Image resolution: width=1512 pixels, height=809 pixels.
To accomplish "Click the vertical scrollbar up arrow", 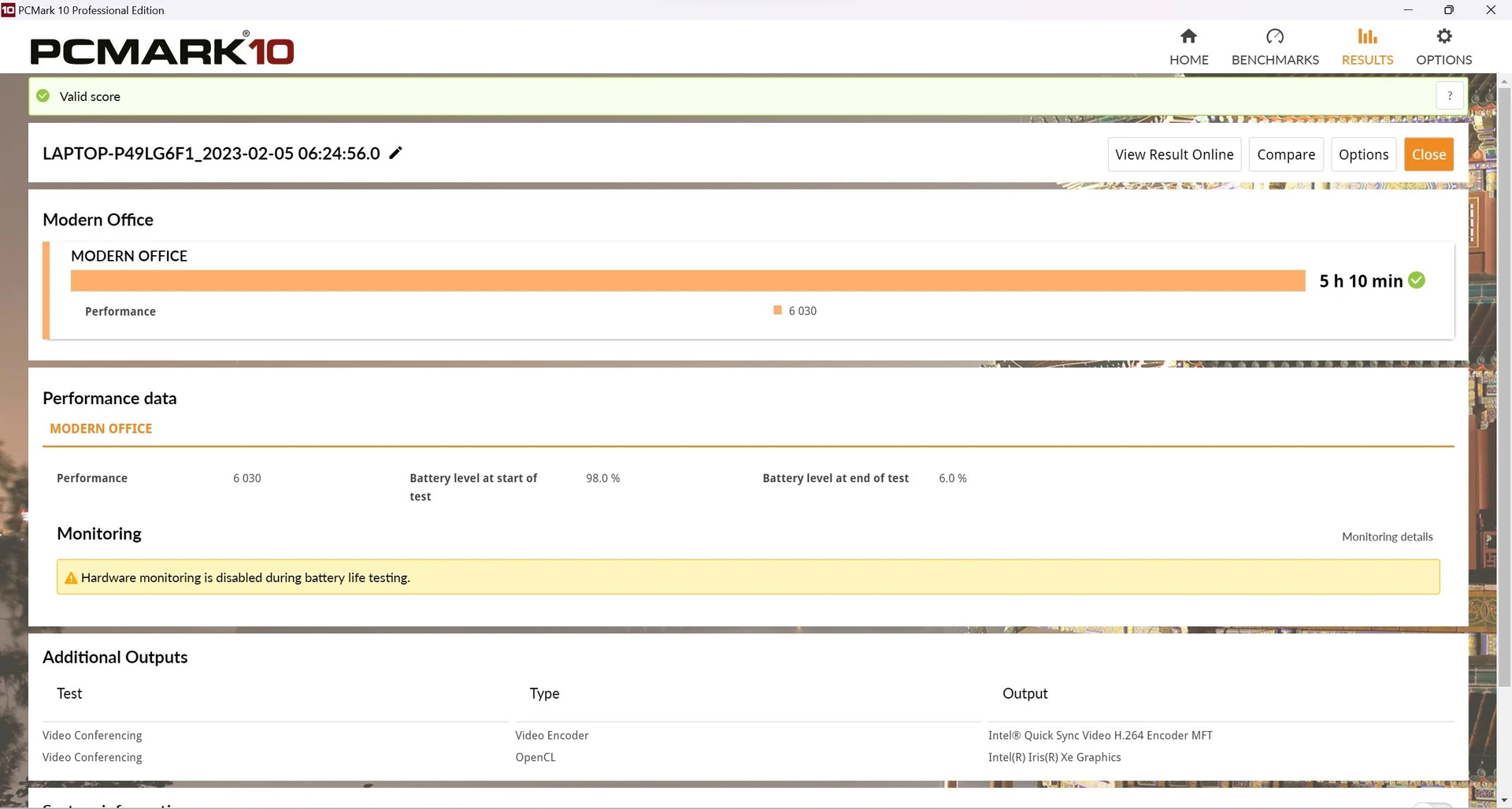I will click(x=1504, y=81).
